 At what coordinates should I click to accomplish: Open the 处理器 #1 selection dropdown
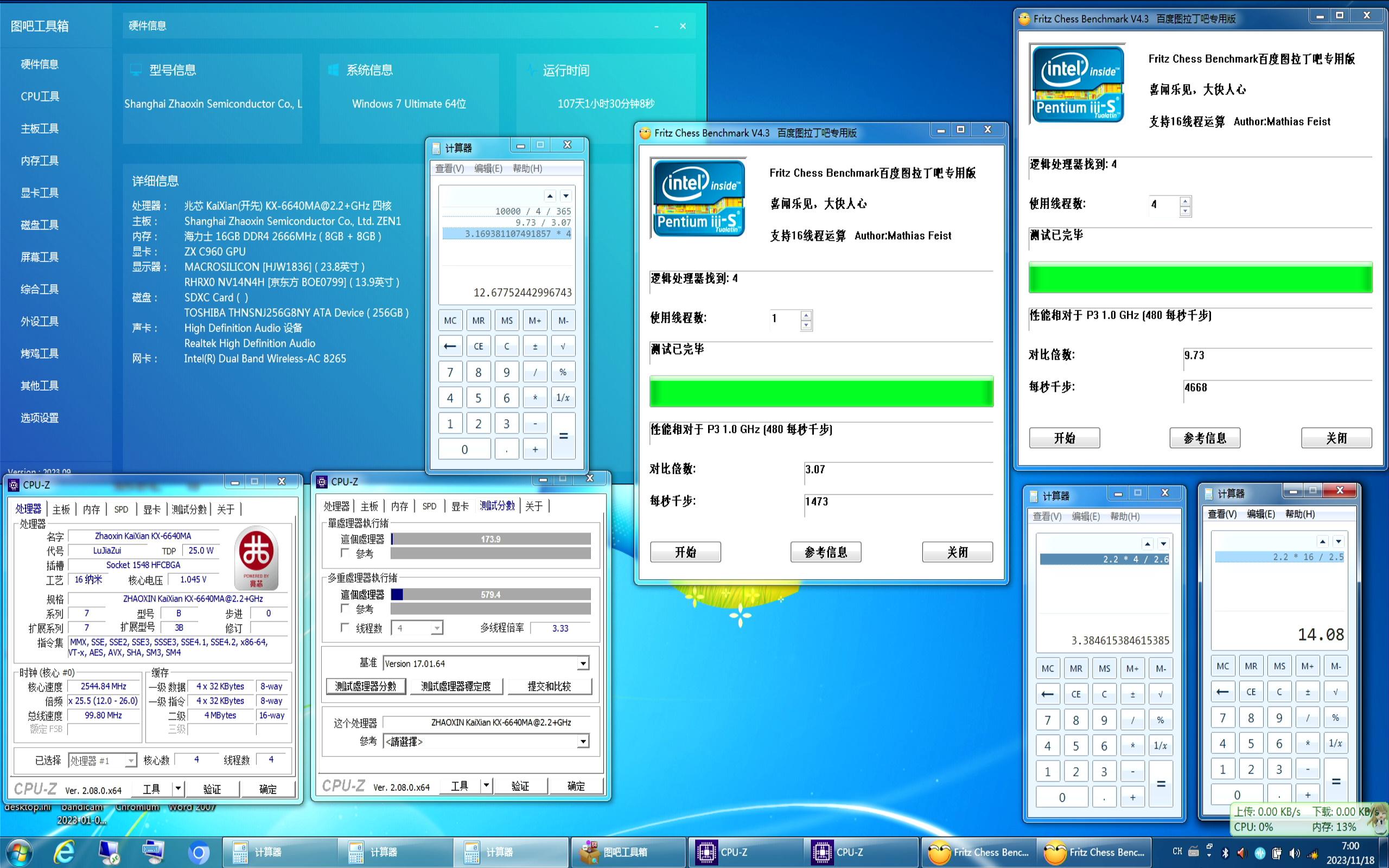131,761
